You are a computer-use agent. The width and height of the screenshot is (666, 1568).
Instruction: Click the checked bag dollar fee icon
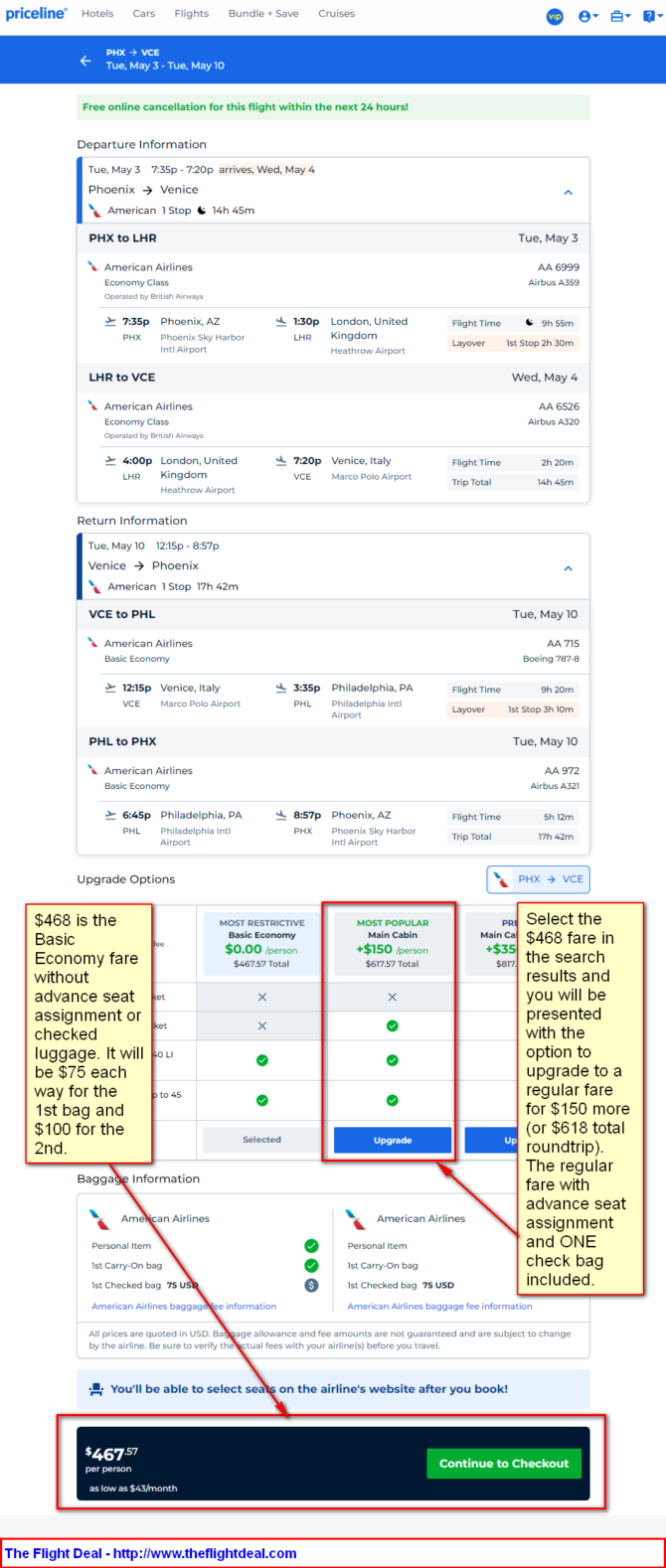coord(311,1285)
